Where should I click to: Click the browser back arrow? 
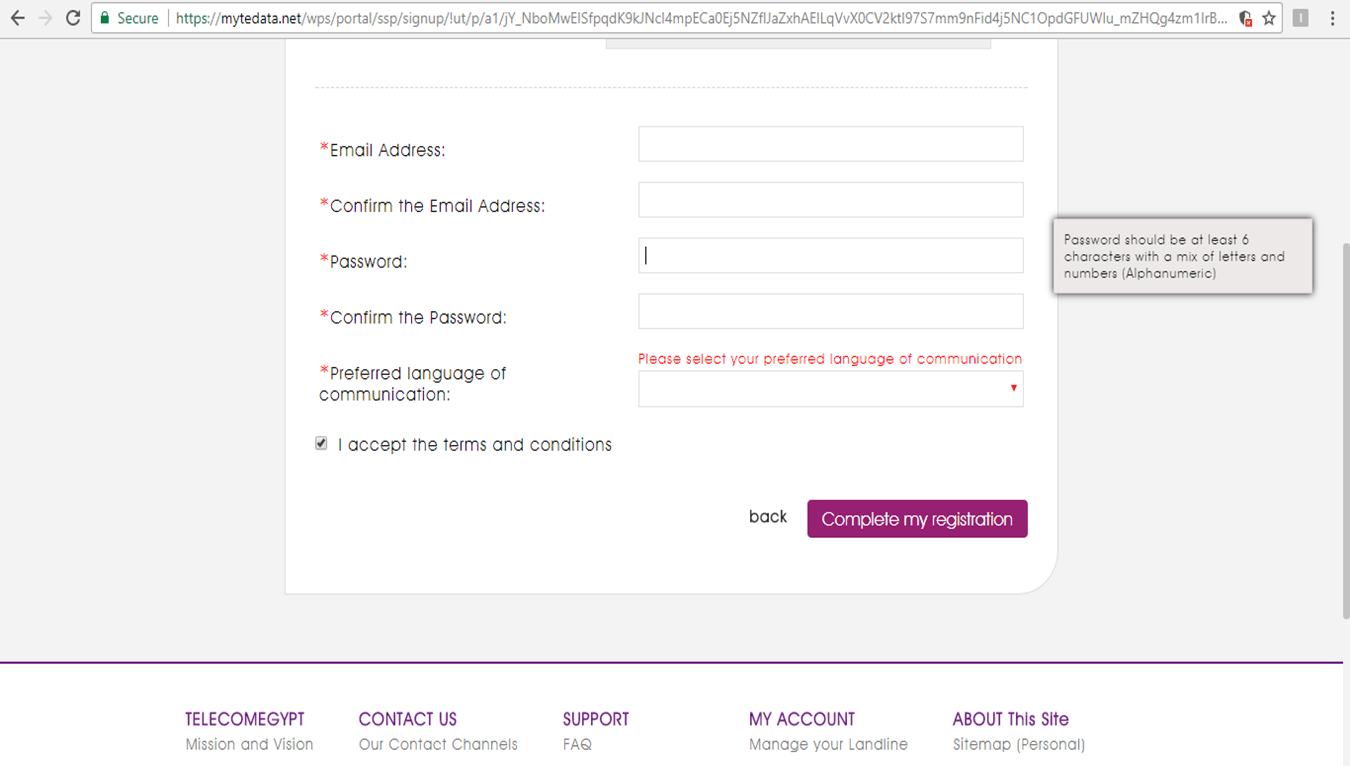[x=17, y=18]
